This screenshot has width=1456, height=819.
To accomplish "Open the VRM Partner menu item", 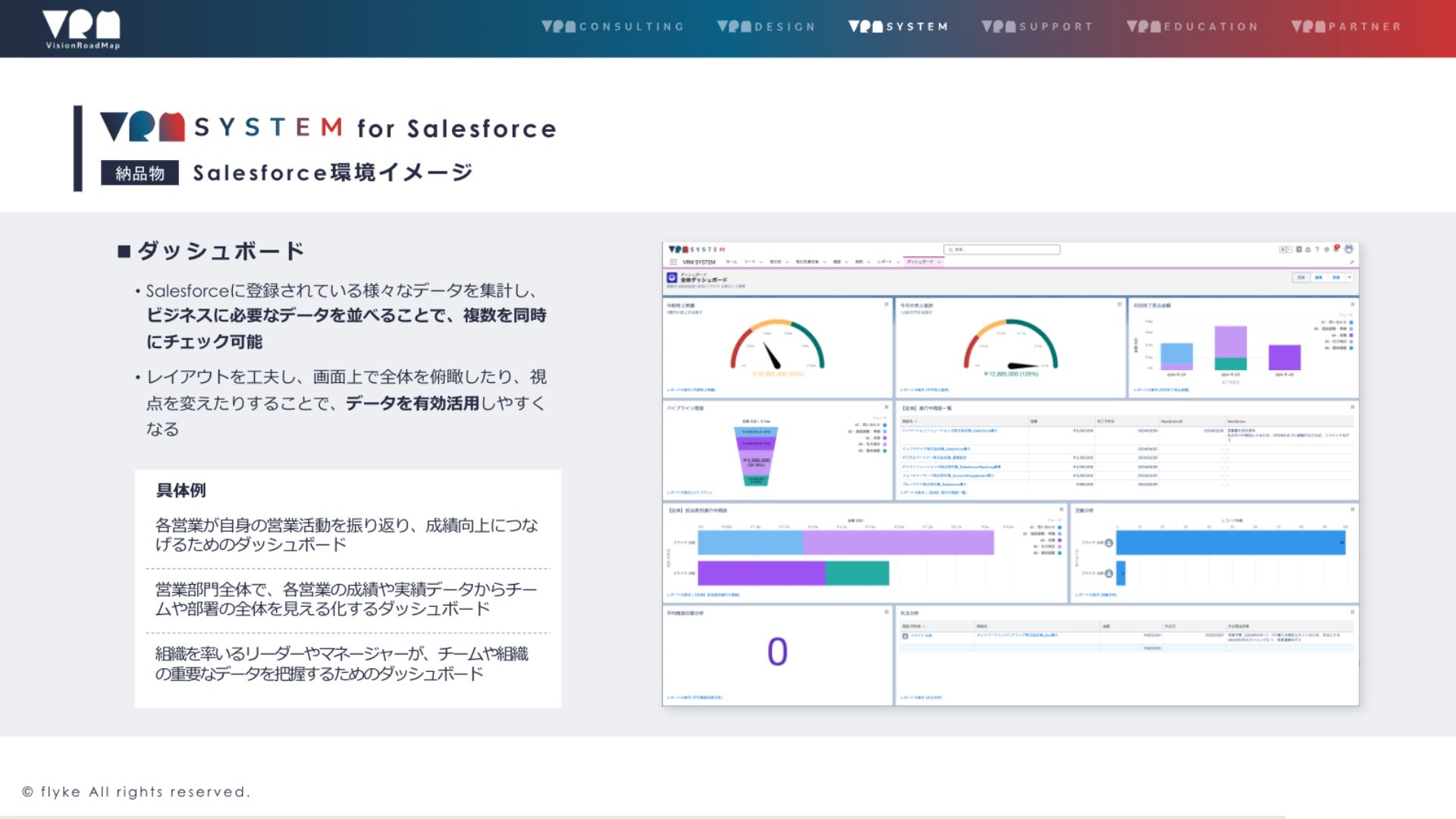I will (1346, 27).
